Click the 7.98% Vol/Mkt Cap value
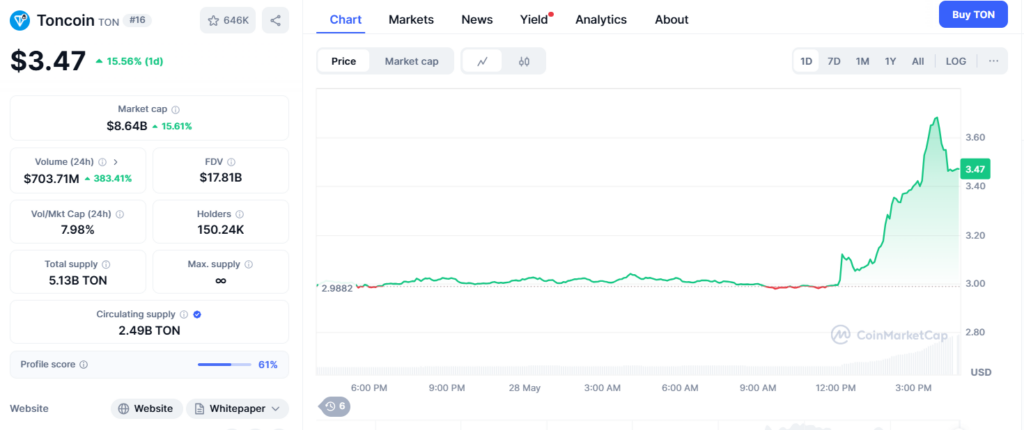This screenshot has width=1024, height=430. click(x=78, y=229)
